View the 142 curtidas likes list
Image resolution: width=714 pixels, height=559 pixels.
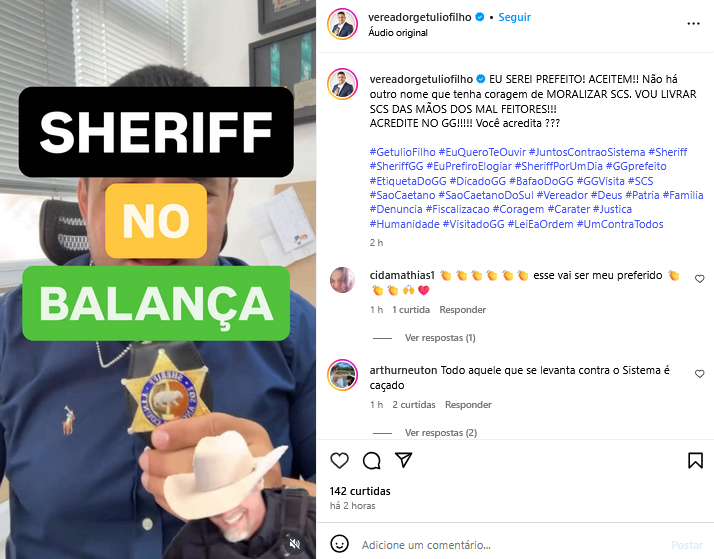pyautogui.click(x=360, y=491)
